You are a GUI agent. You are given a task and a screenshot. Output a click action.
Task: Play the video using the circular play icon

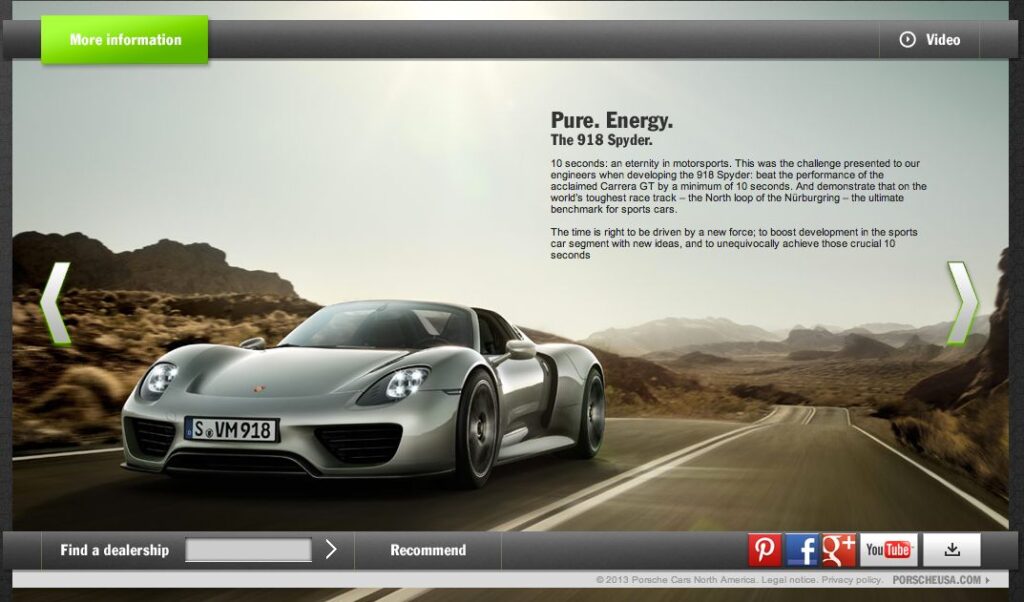[907, 40]
